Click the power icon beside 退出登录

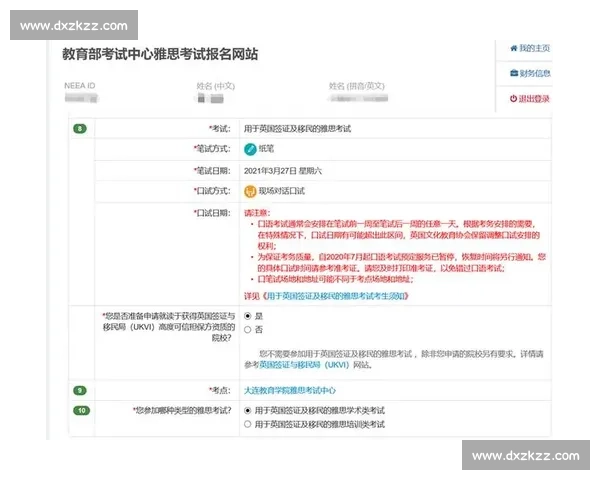(x=514, y=99)
